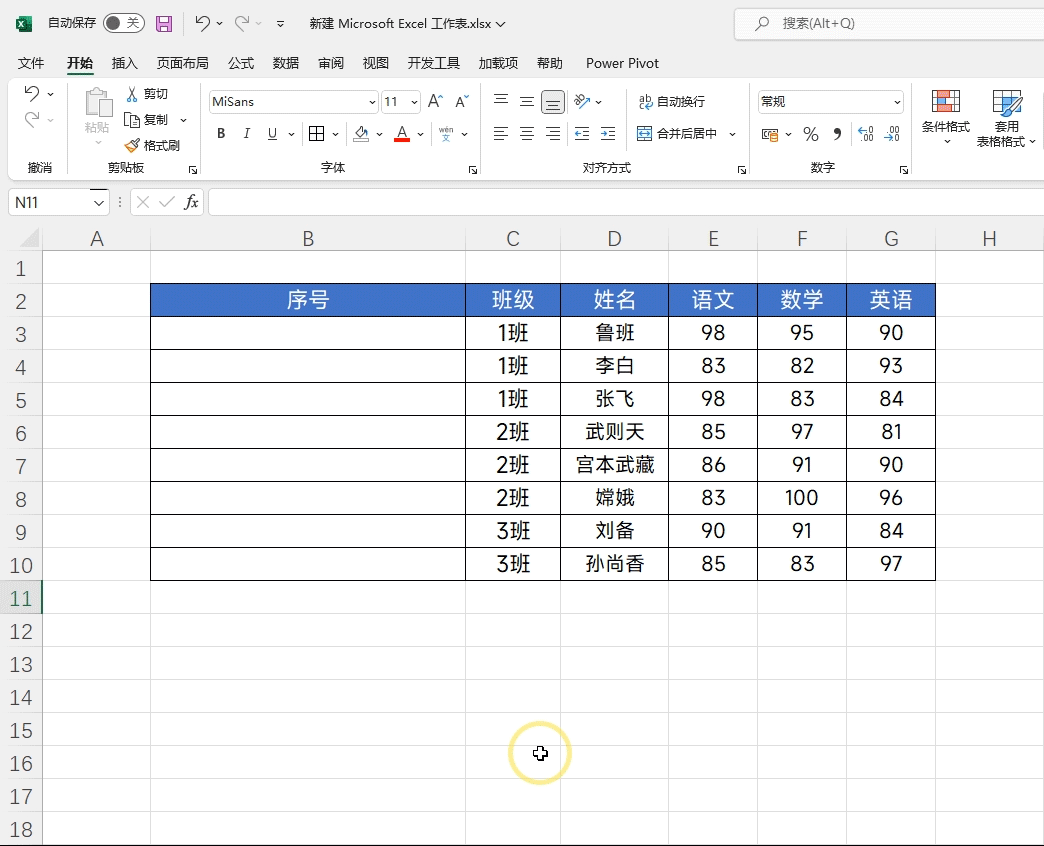Decrease the indent
This screenshot has width=1044, height=846.
582,134
